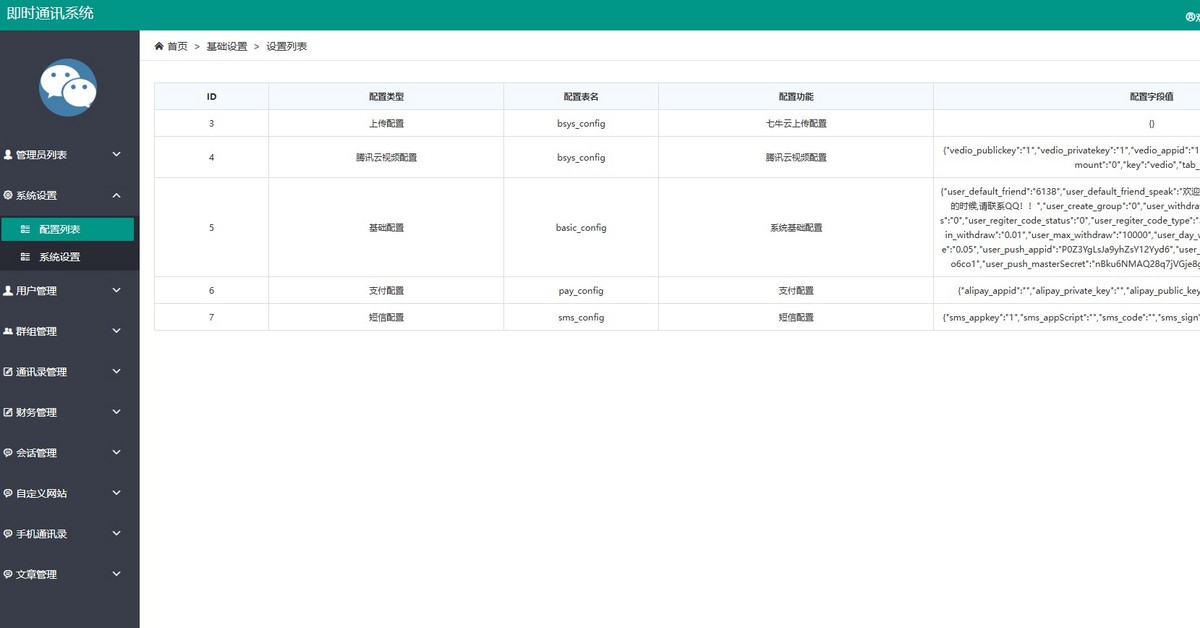This screenshot has width=1200, height=628.
Task: Click the 通讯录管理 edit icon
Action: pos(8,372)
